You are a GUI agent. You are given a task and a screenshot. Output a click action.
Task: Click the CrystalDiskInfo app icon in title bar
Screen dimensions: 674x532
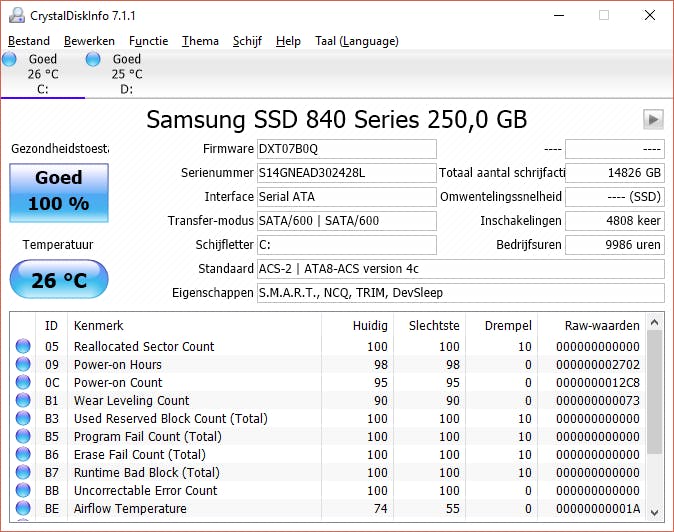click(x=15, y=16)
